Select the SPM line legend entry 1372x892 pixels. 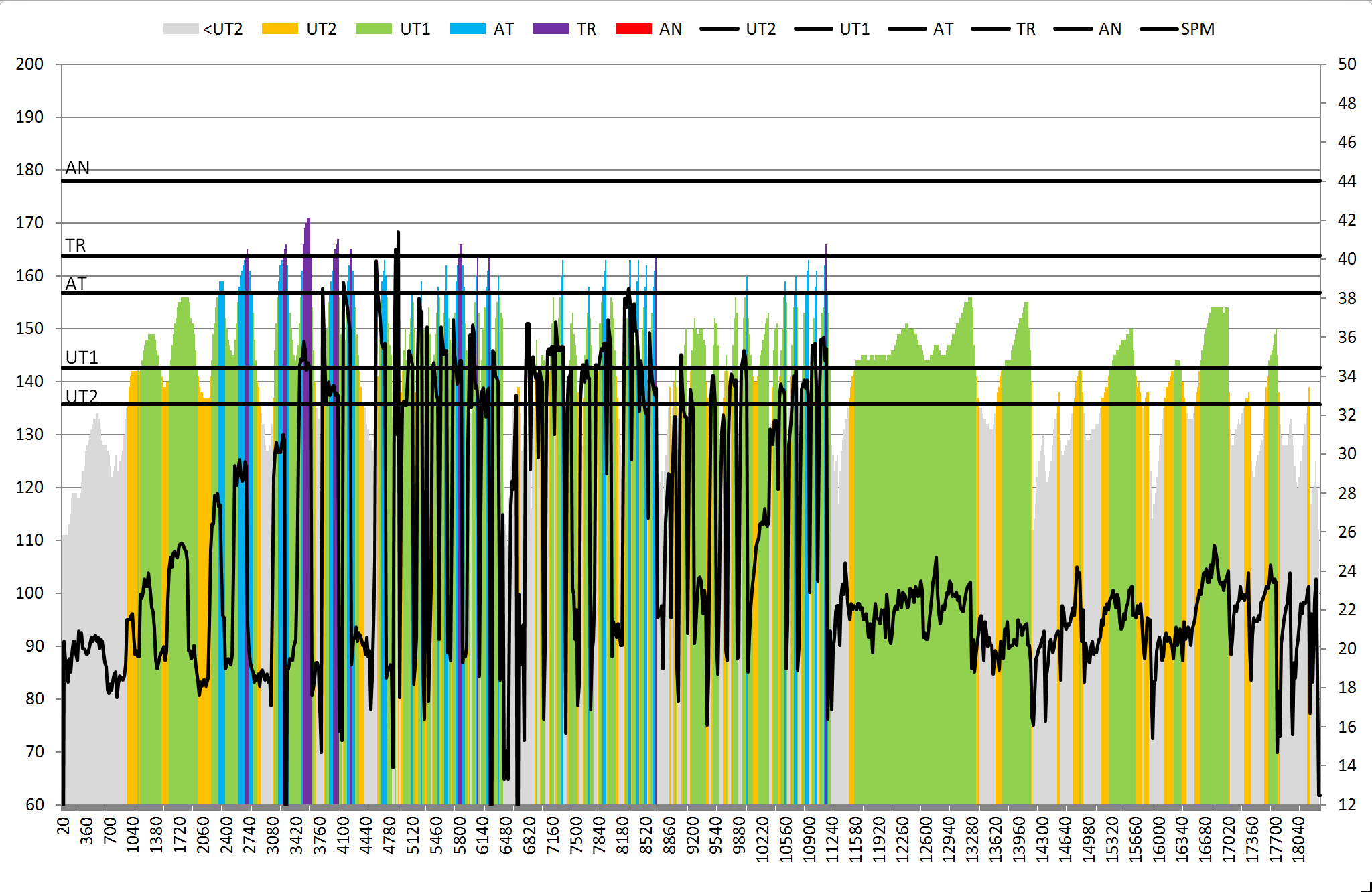1197,29
